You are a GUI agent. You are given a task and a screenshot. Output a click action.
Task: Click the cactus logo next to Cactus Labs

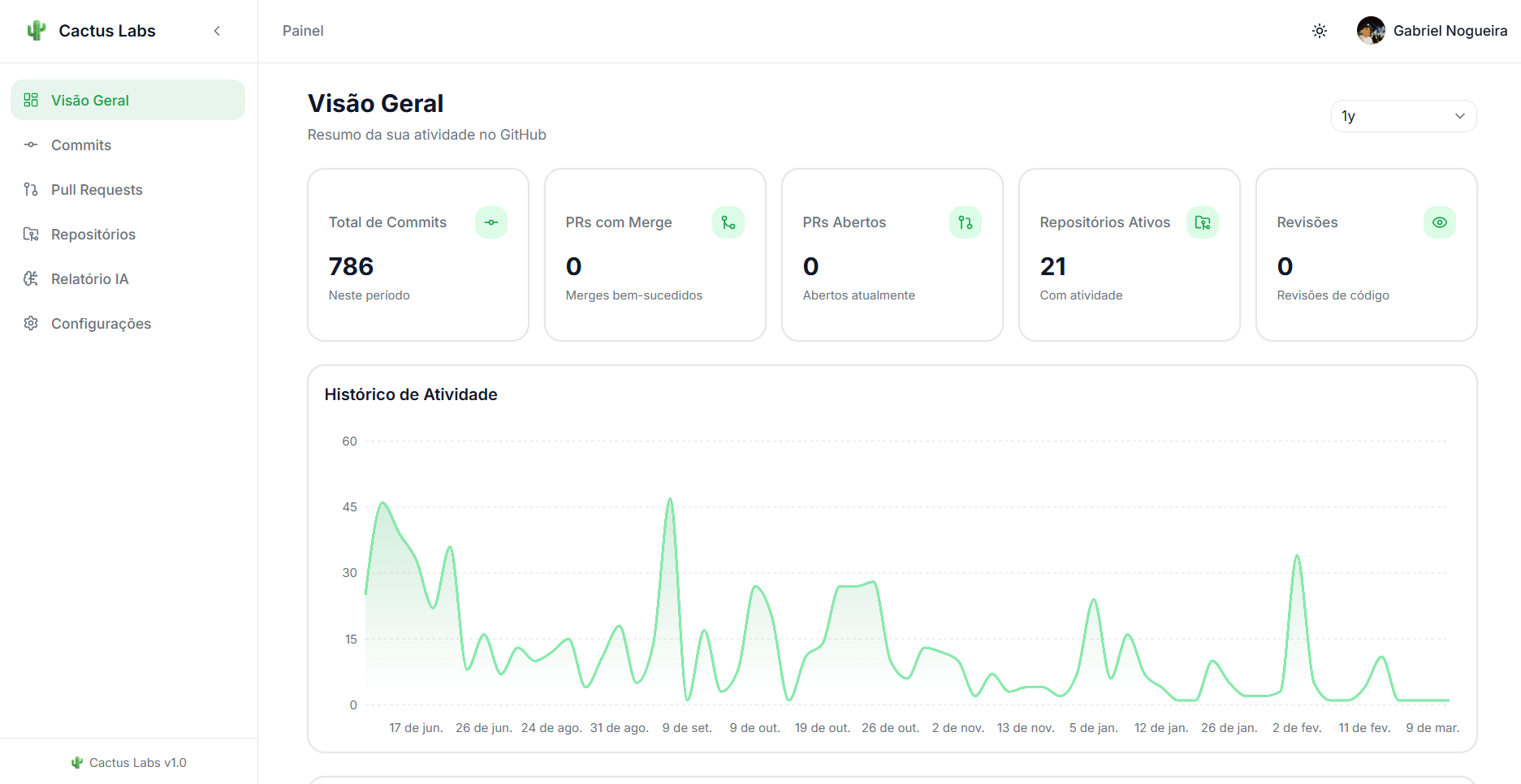click(x=36, y=30)
